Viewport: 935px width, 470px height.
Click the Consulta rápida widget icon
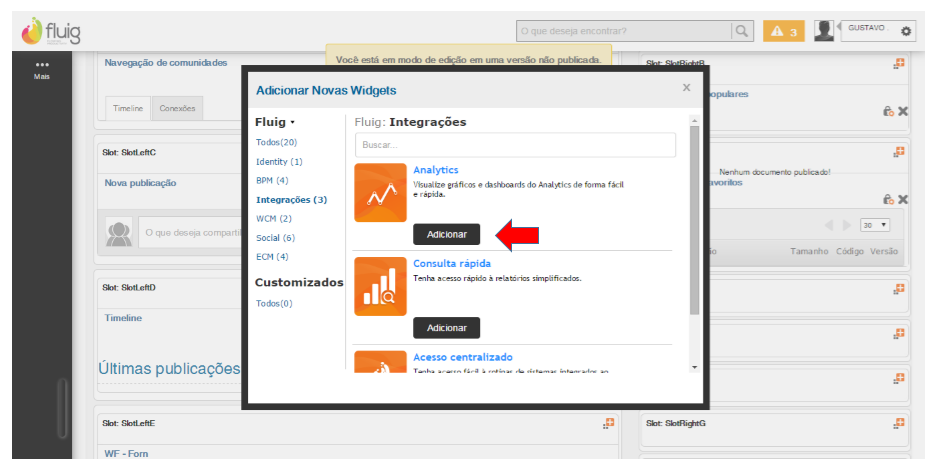(380, 286)
